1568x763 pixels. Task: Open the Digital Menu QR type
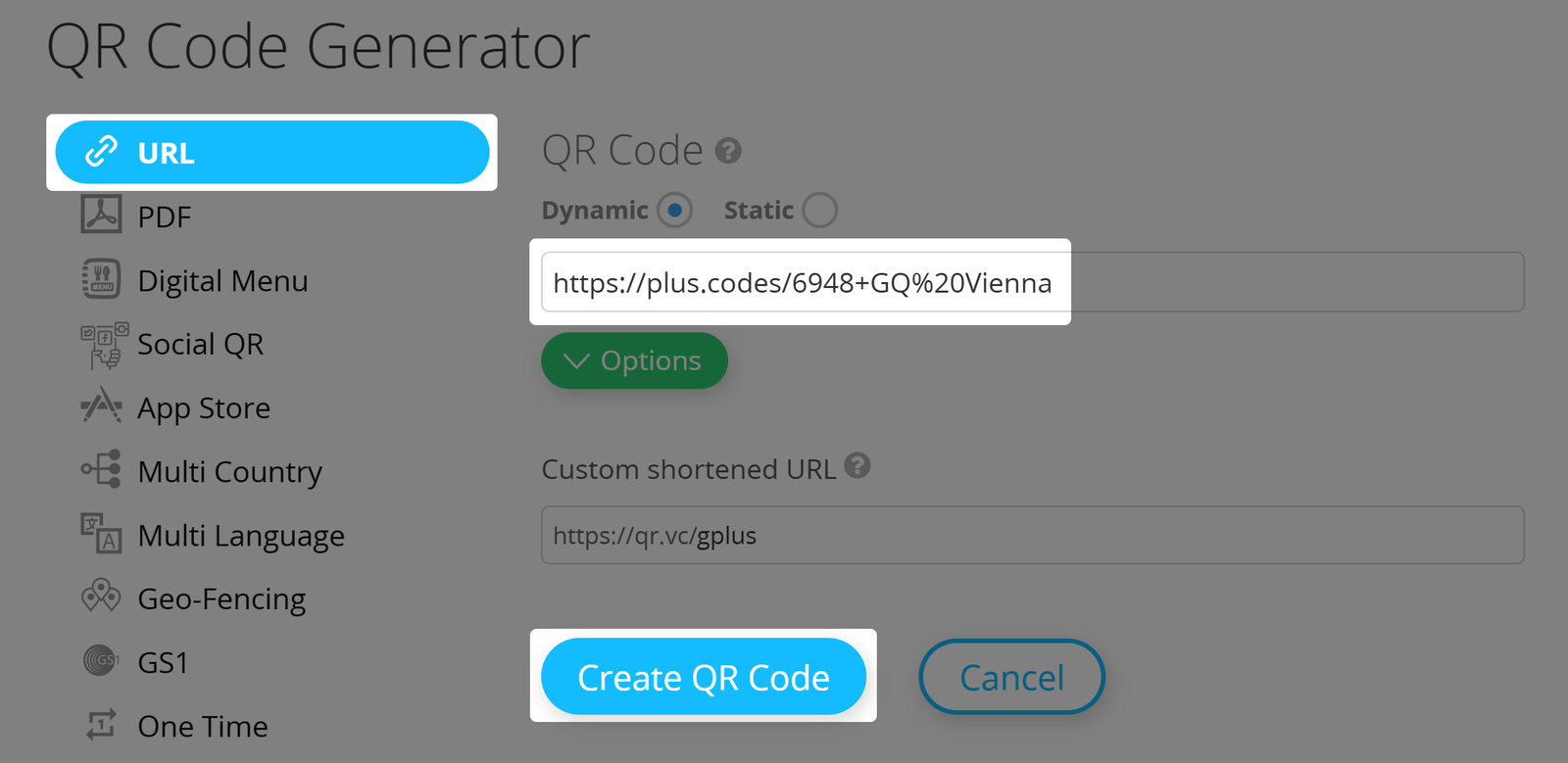tap(99, 280)
